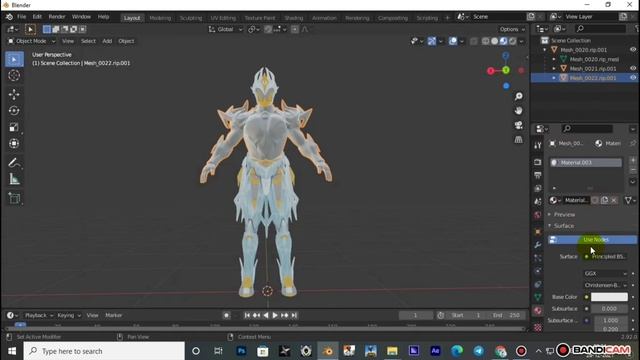This screenshot has height=360, width=640.
Task: Toggle camera view icon in viewport
Action: 518,125
